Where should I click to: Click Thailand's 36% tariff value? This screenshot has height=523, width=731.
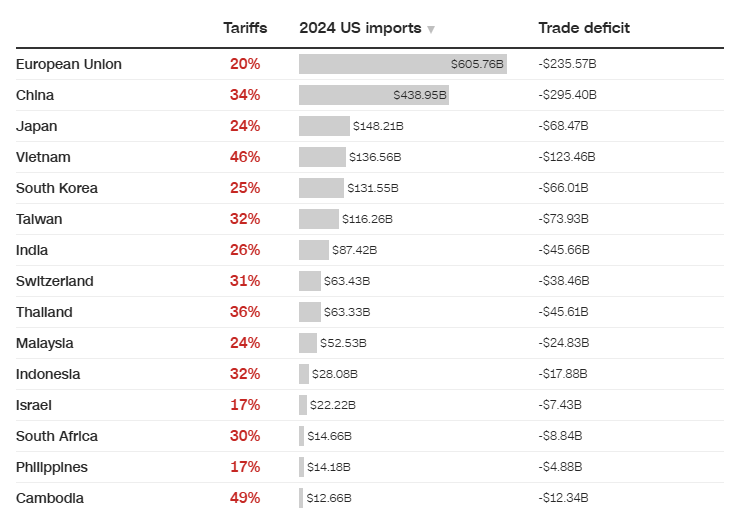pos(245,312)
